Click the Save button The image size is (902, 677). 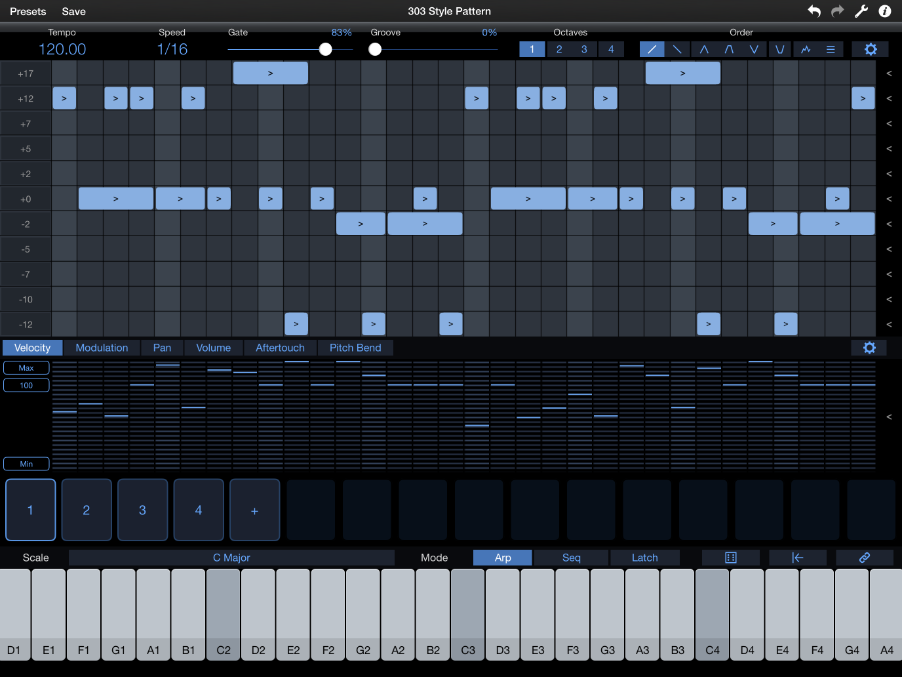pos(74,11)
